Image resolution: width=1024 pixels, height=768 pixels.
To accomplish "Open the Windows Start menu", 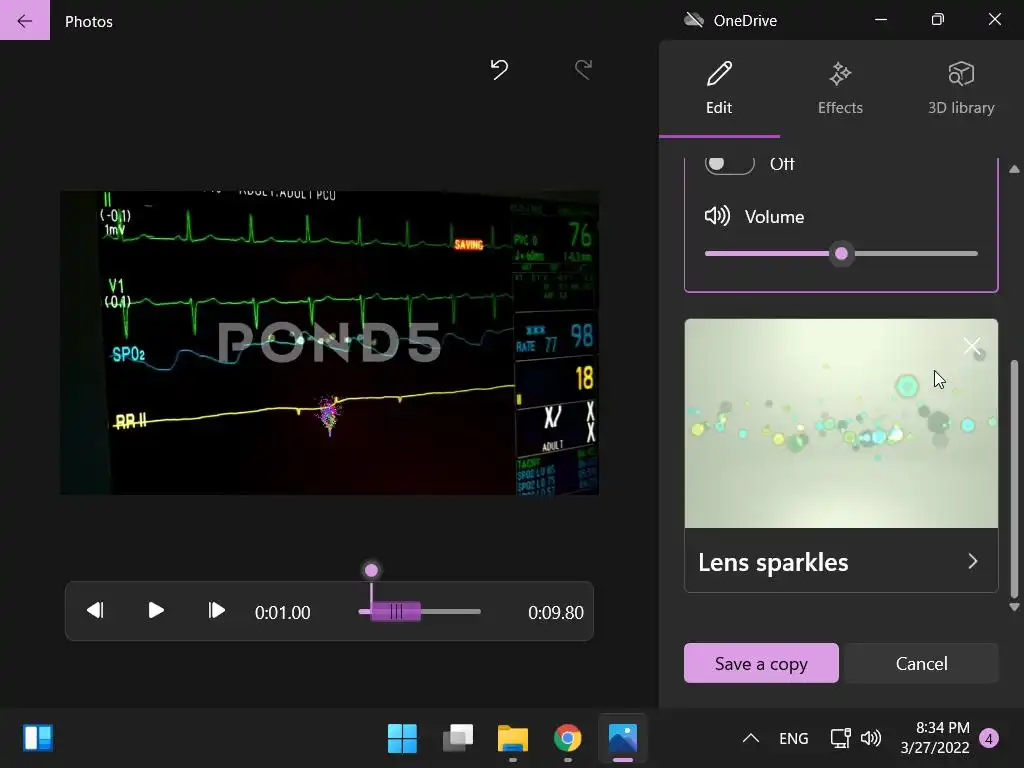I will point(402,739).
